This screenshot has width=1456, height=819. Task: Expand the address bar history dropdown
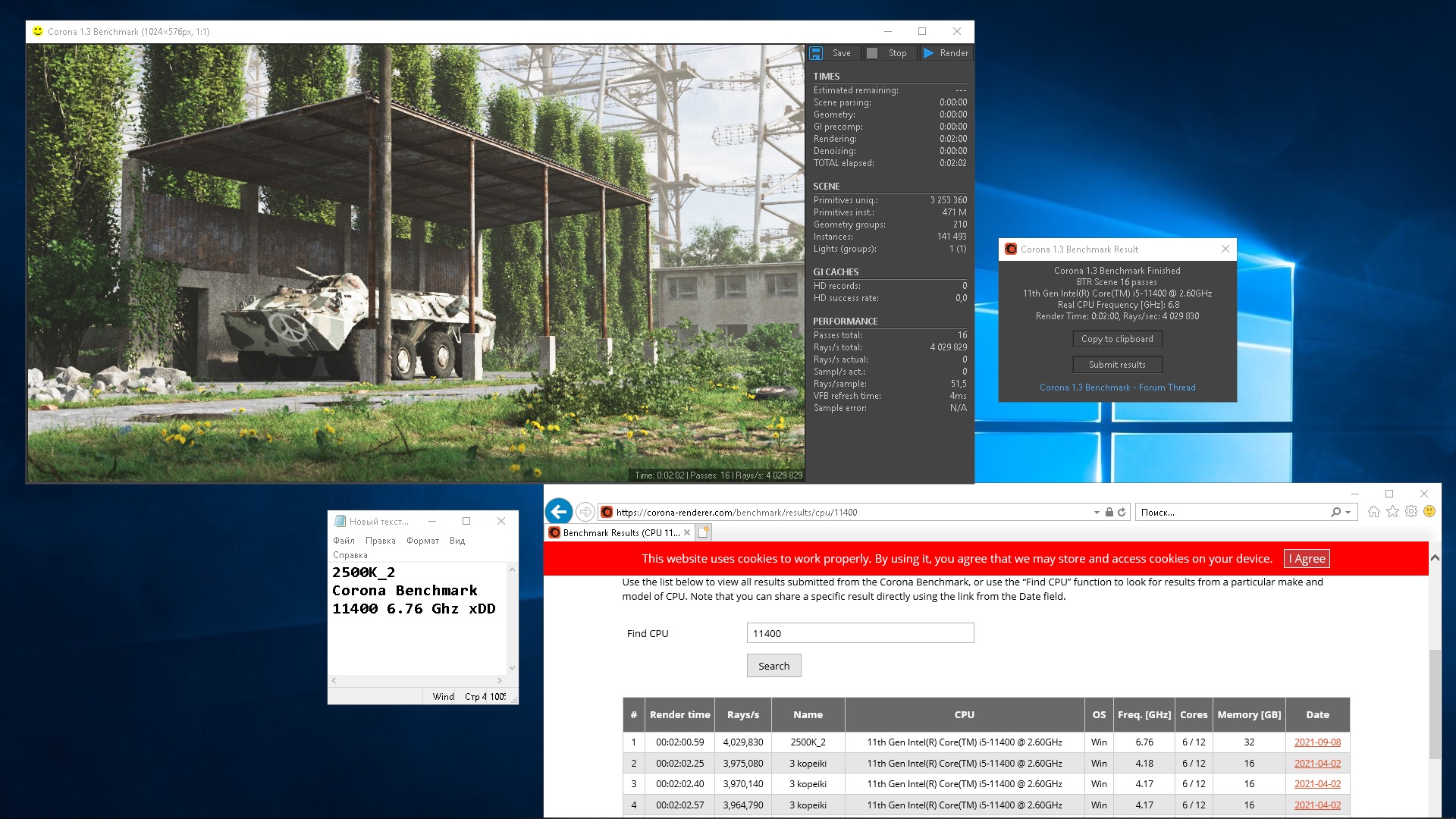[x=1097, y=513]
